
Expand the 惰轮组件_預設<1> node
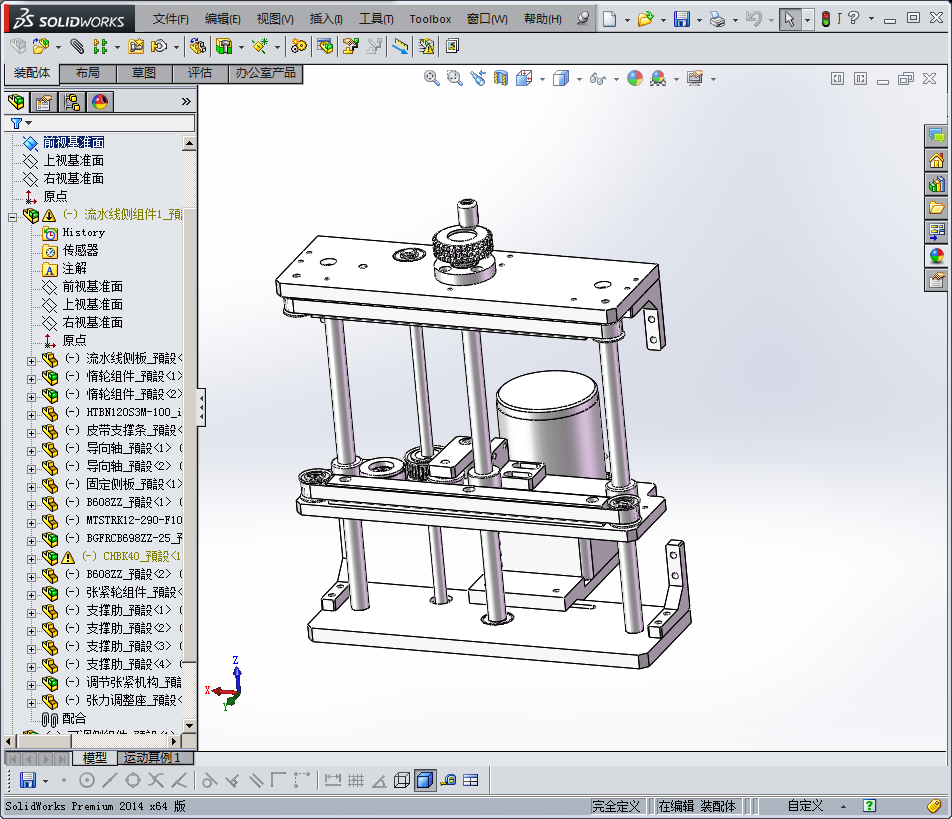pos(32,379)
